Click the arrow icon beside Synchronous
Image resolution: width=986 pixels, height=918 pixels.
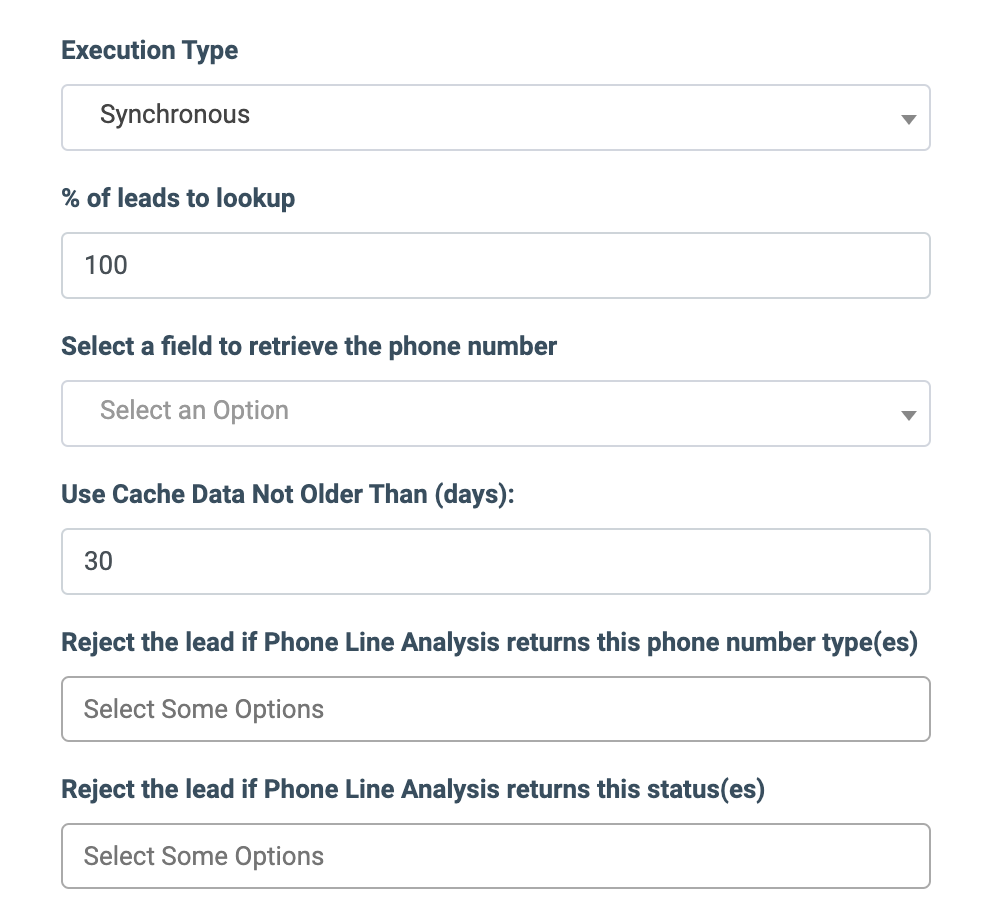908,119
